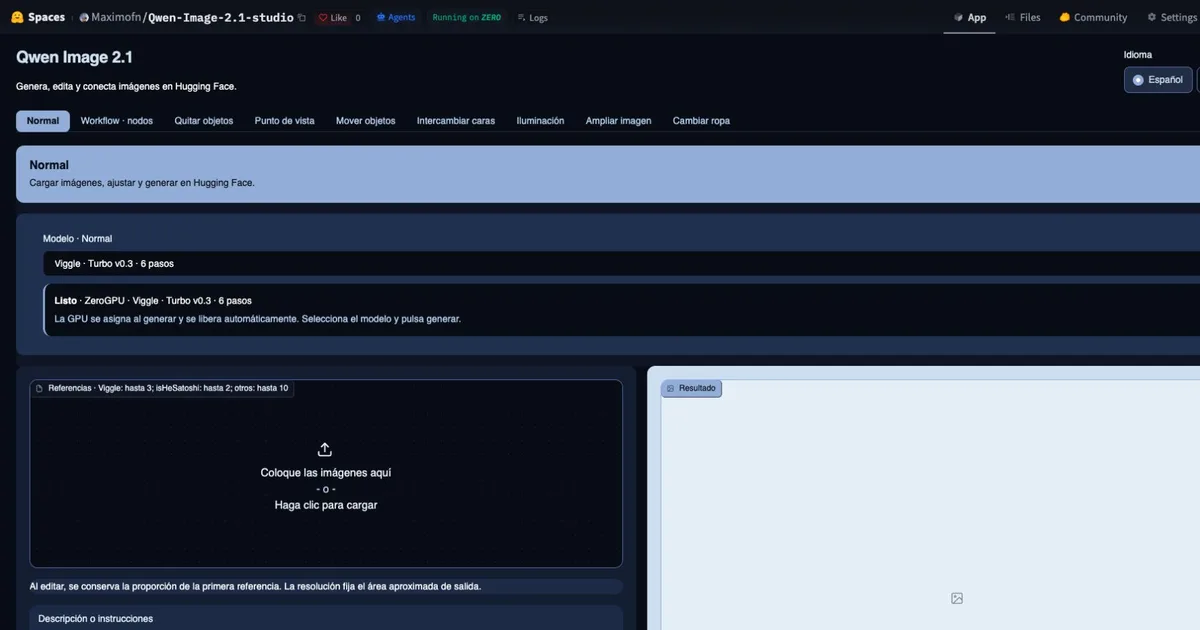The image size is (1200, 630).
Task: Copy the space name with the copy icon
Action: (302, 17)
